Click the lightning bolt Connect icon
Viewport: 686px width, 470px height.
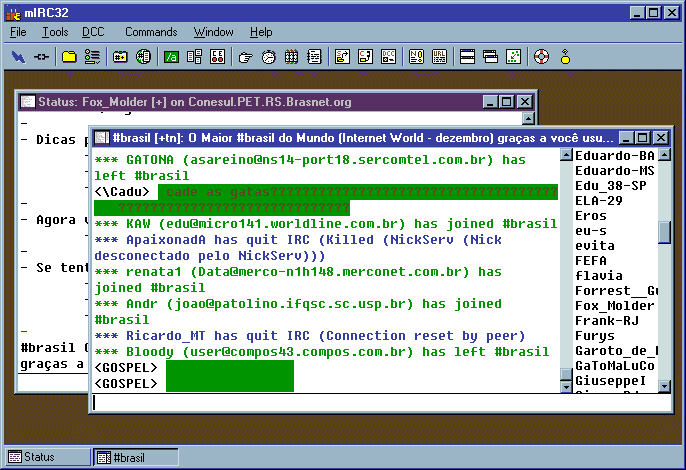tap(18, 57)
